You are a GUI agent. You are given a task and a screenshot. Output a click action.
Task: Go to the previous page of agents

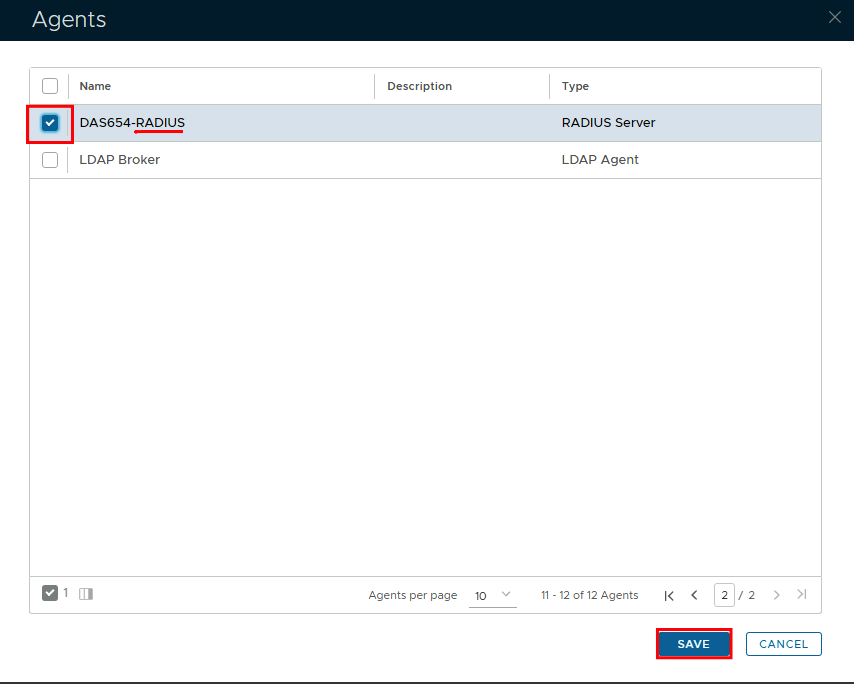[x=694, y=595]
